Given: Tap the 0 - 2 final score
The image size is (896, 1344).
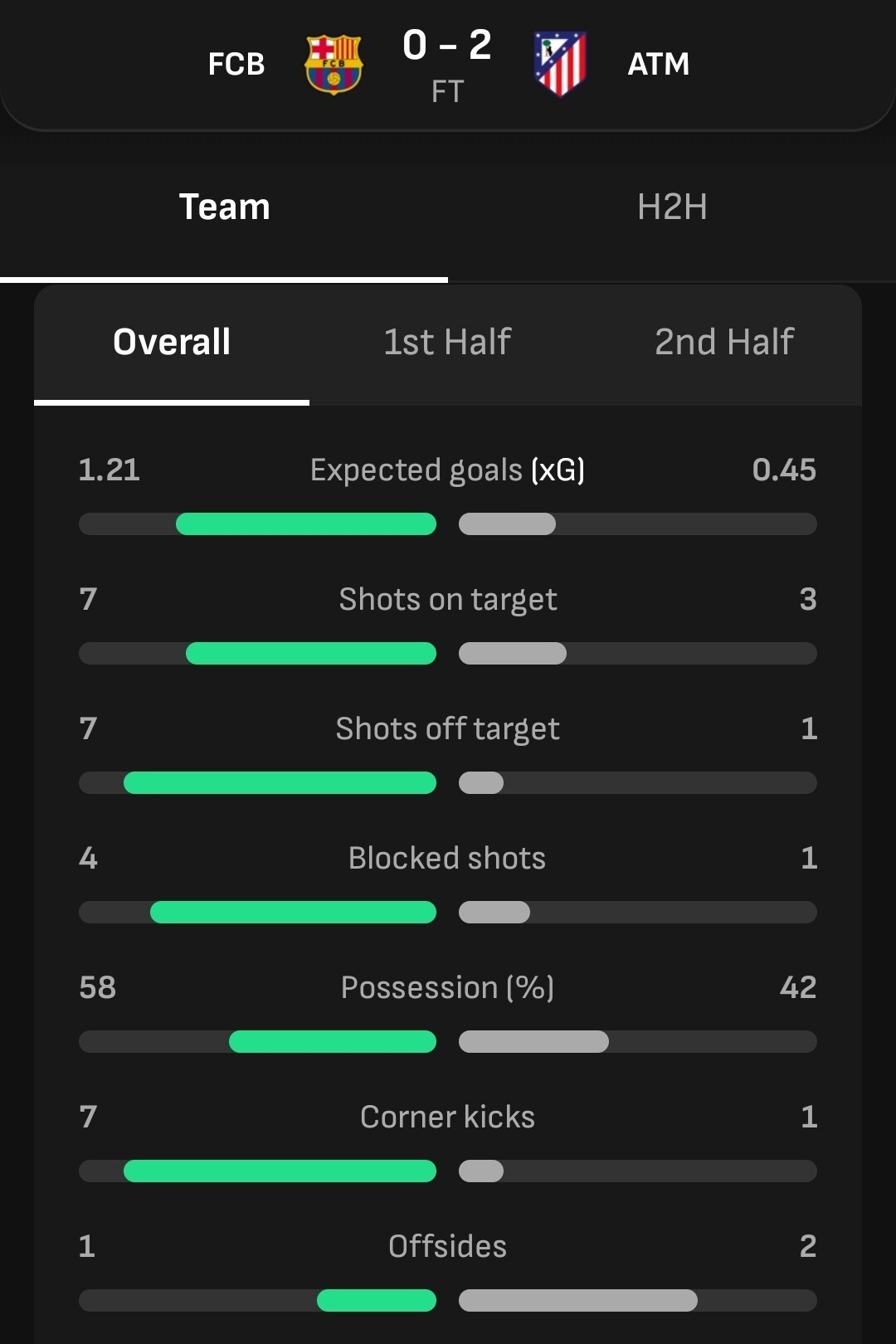Looking at the screenshot, I should (447, 45).
